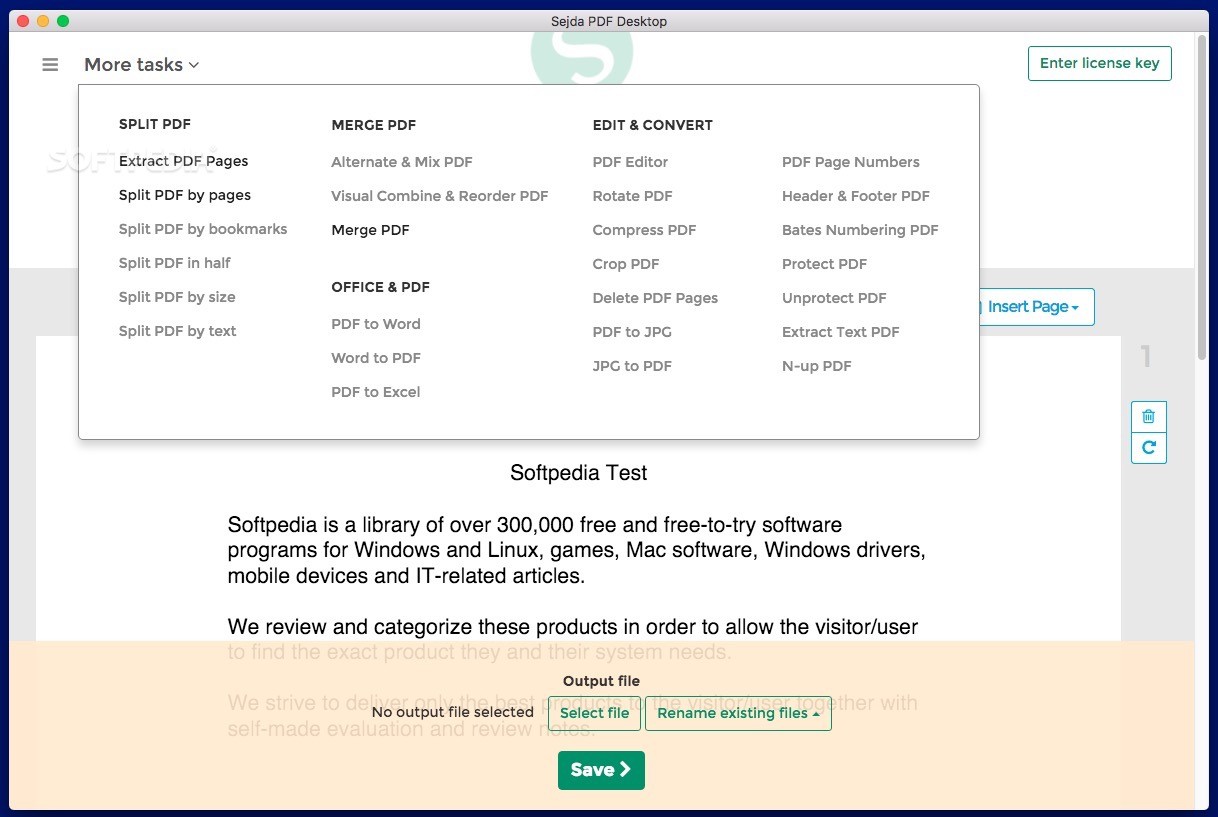Choose Alternate & Mix PDF
1218x817 pixels.
[402, 162]
